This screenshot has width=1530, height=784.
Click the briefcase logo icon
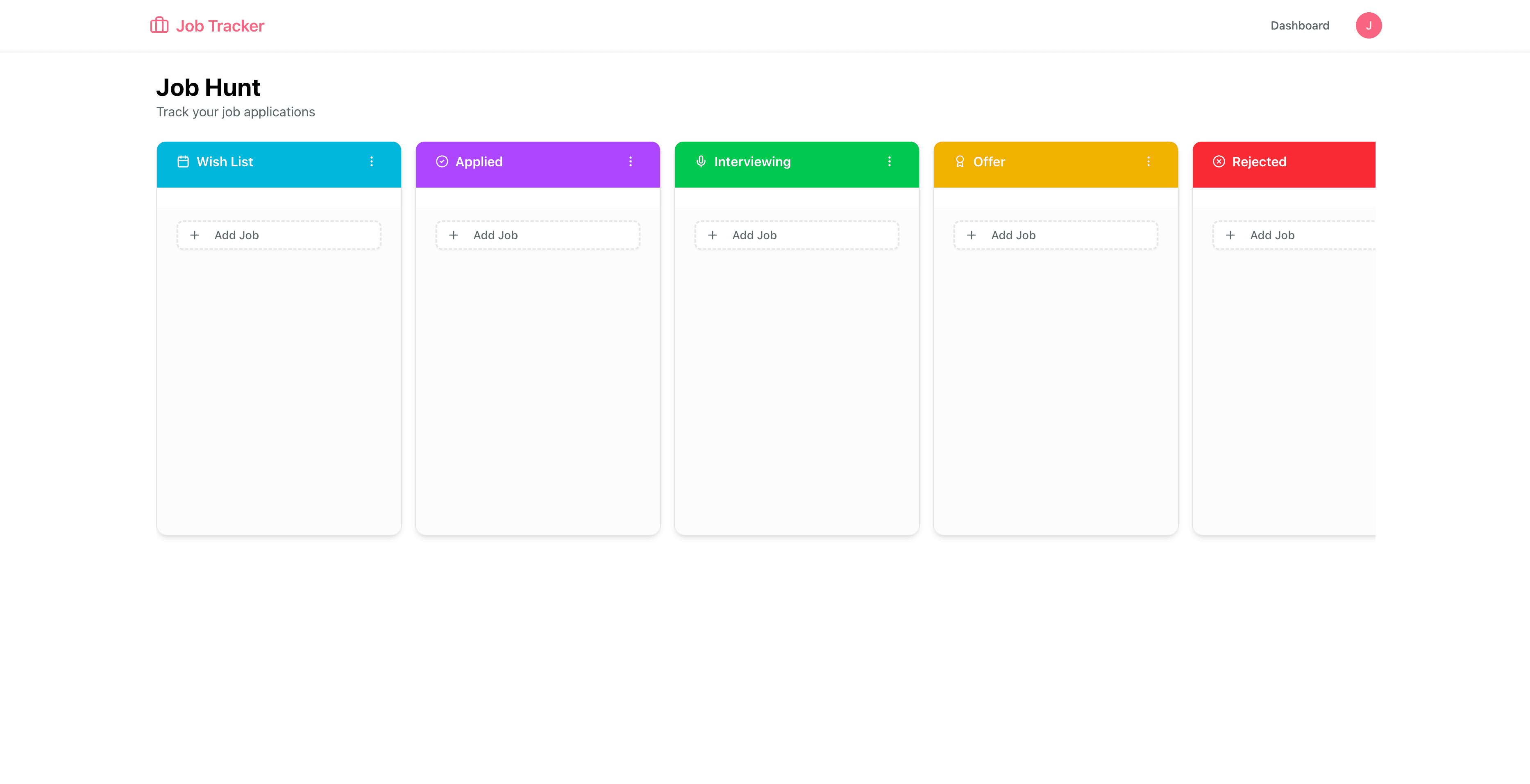click(158, 25)
